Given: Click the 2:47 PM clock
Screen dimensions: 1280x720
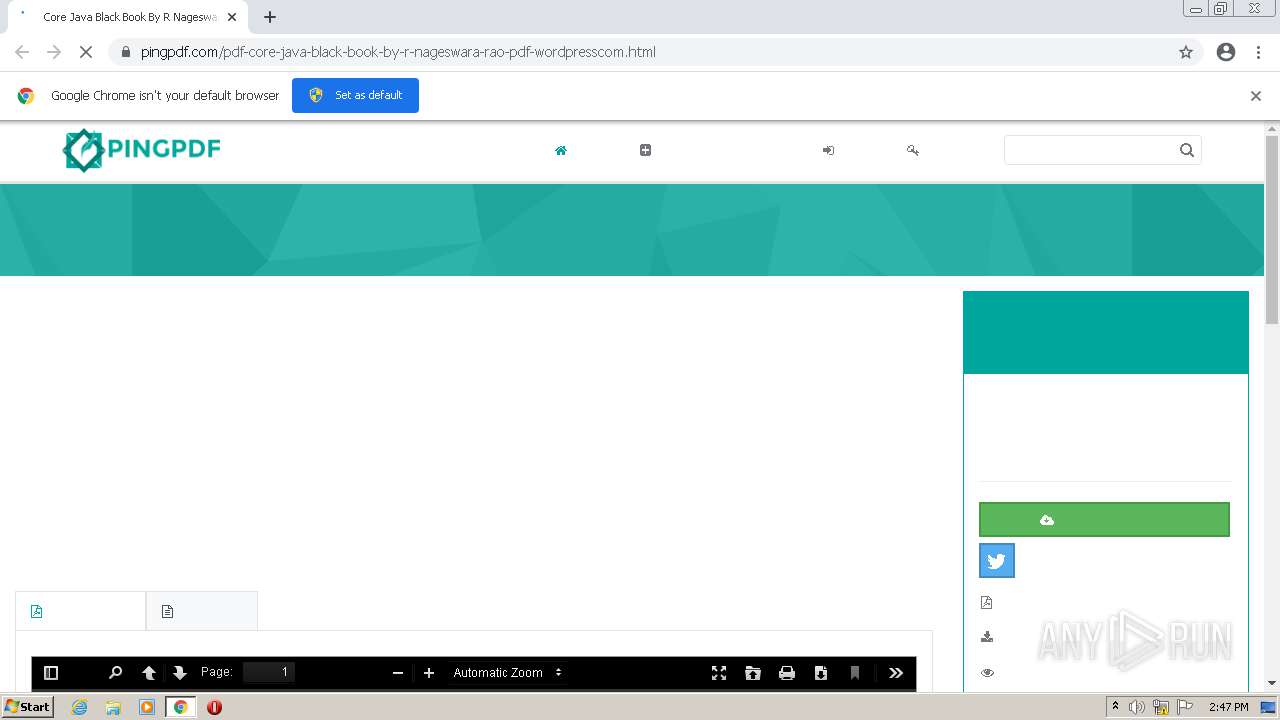Looking at the screenshot, I should point(1228,707).
